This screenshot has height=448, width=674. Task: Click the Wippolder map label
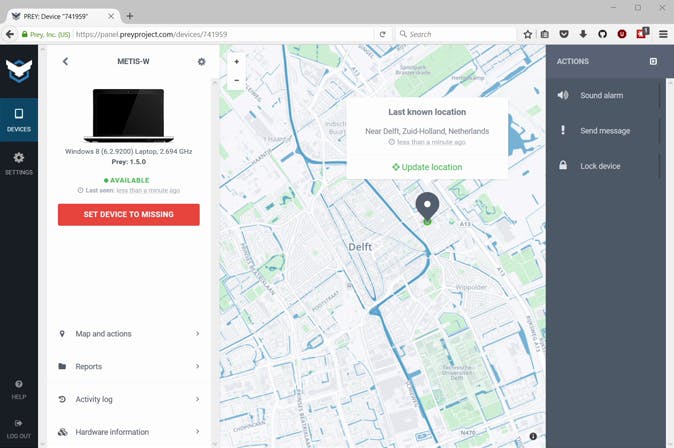[x=471, y=287]
